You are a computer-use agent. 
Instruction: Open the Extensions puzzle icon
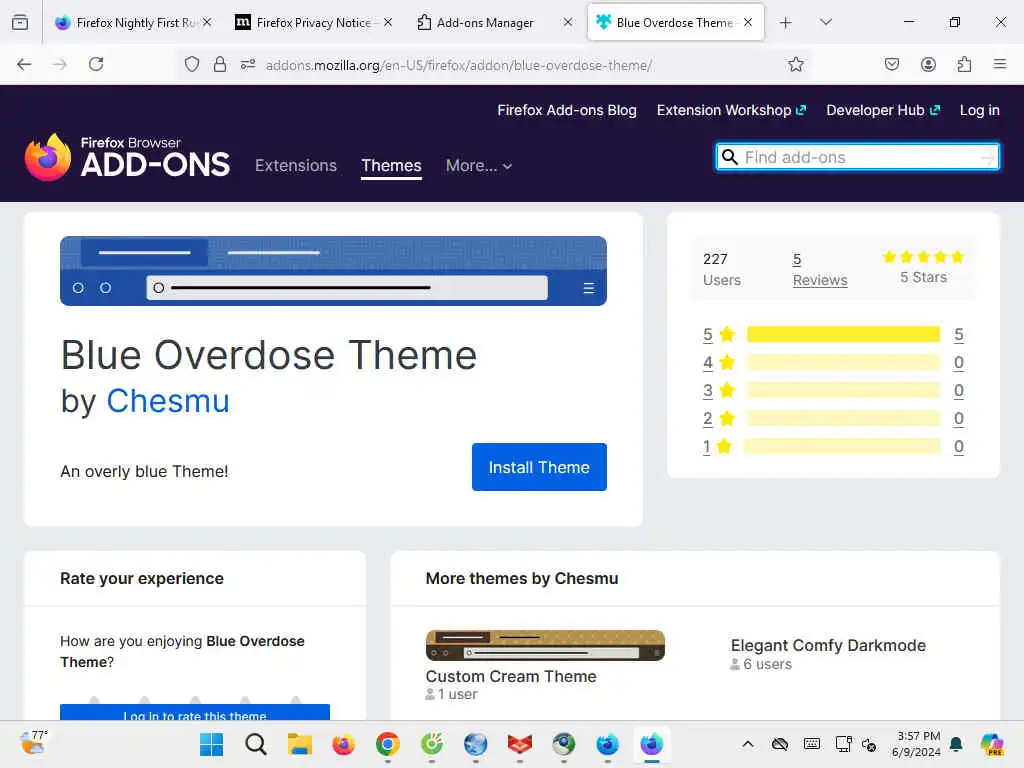pyautogui.click(x=964, y=64)
